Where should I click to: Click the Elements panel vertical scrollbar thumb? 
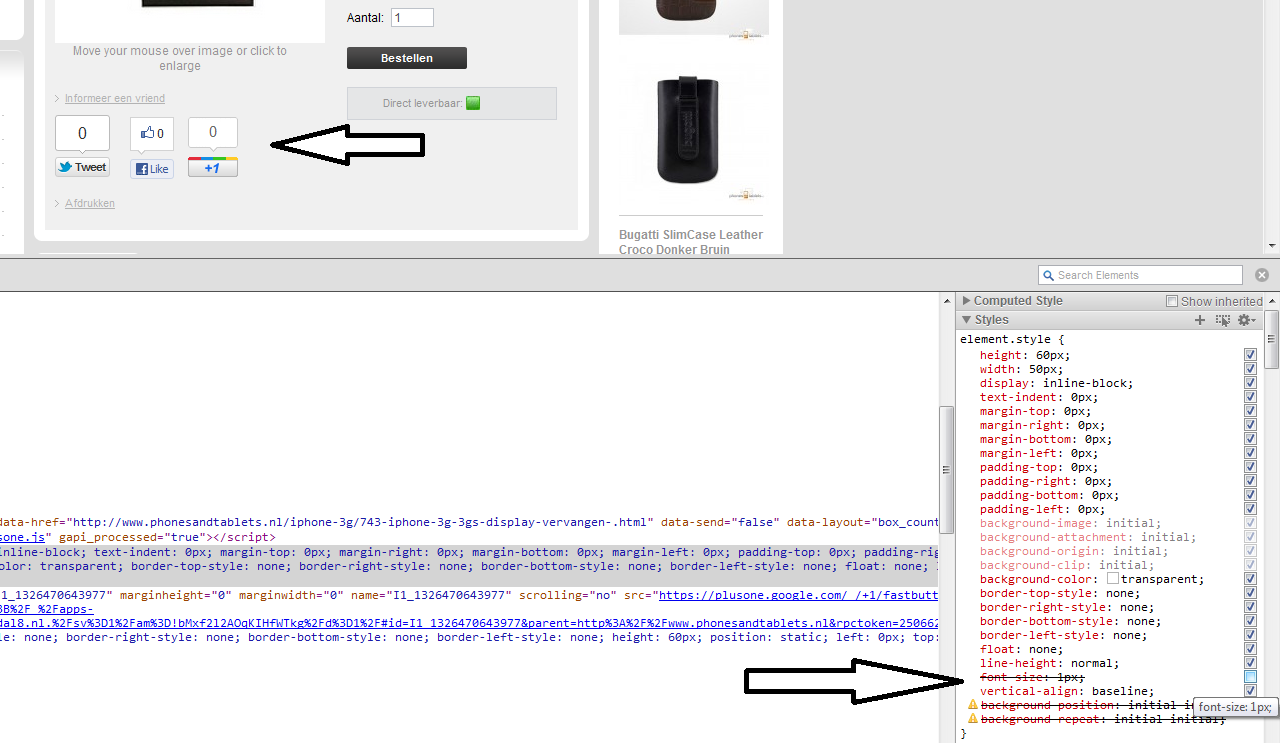[946, 469]
